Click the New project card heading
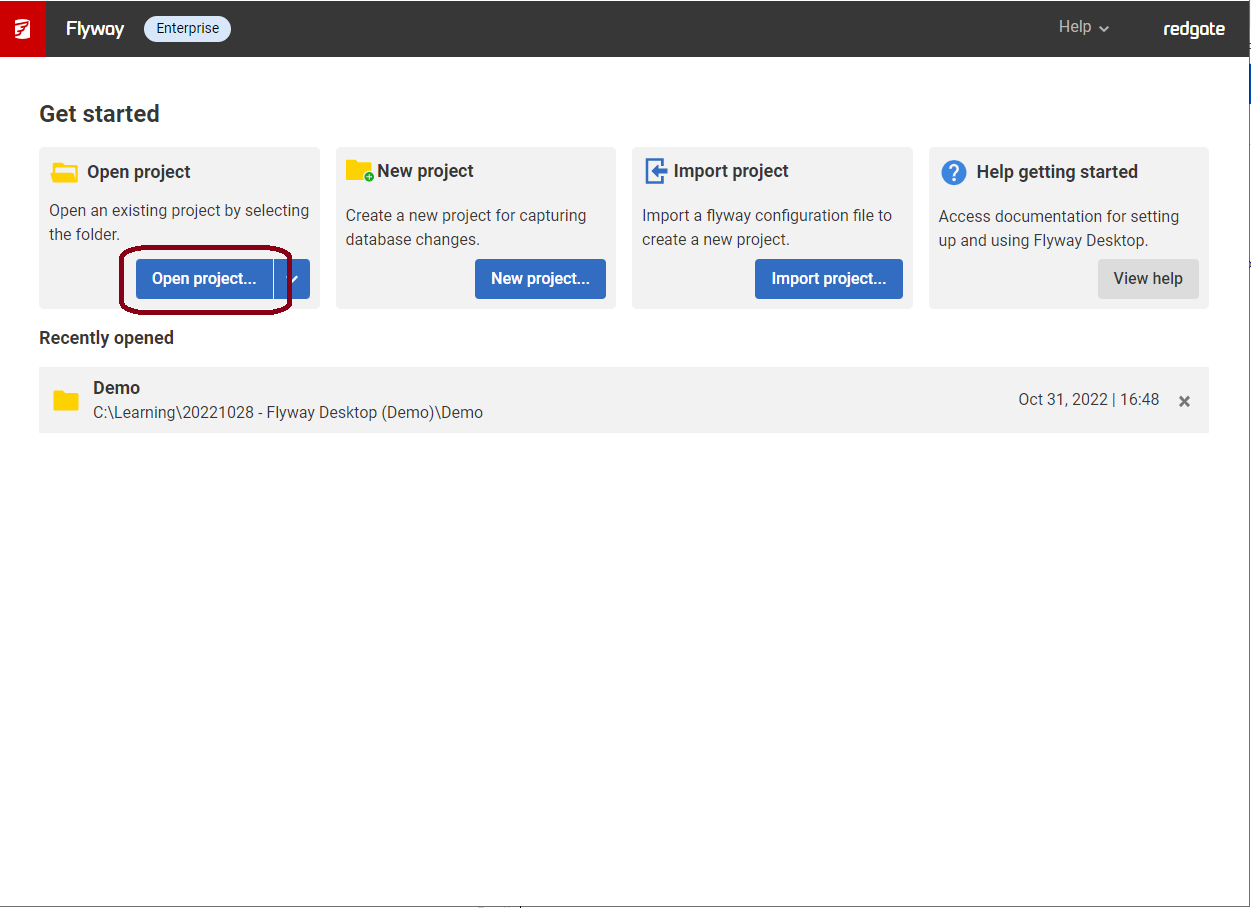Viewport: 1251px width, 908px height. tap(425, 171)
